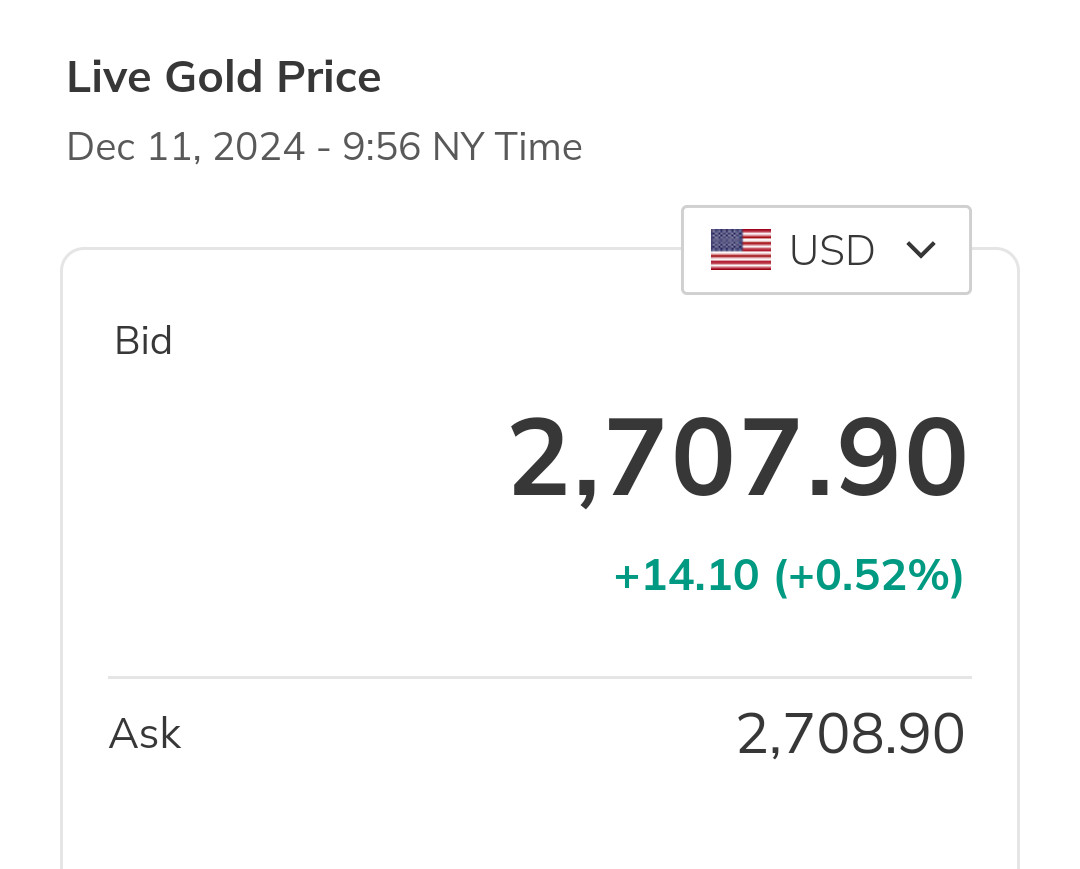Viewport: 1080px width, 869px height.
Task: Select the Ask label
Action: point(144,734)
